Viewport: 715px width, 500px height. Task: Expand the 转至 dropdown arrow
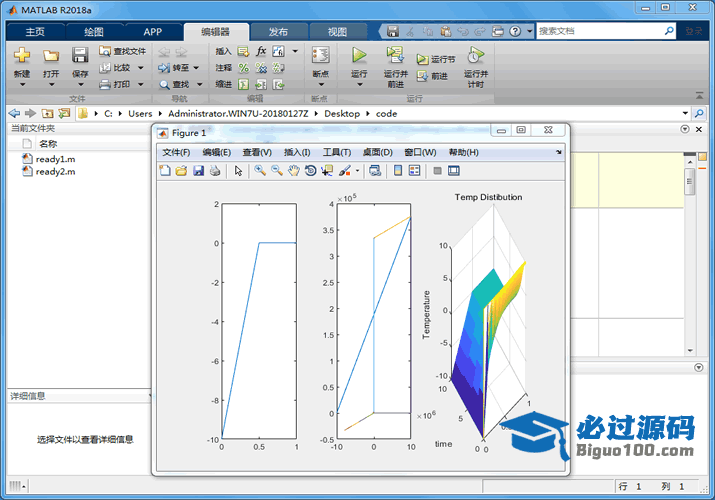pos(196,68)
